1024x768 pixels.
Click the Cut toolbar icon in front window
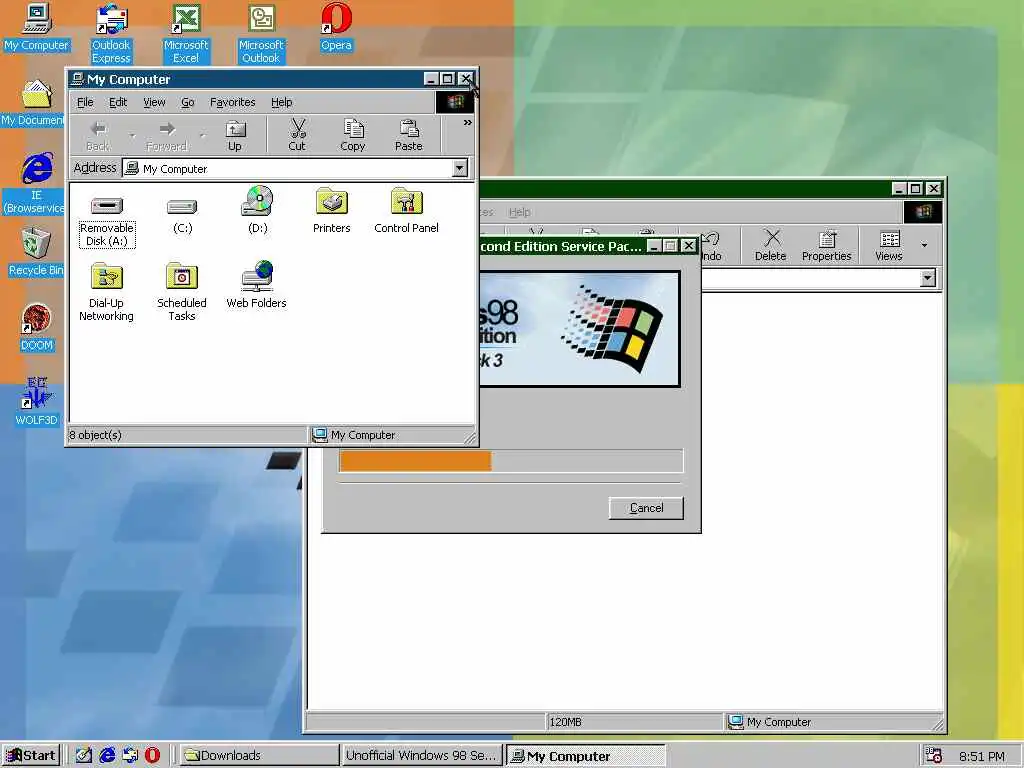pos(297,136)
